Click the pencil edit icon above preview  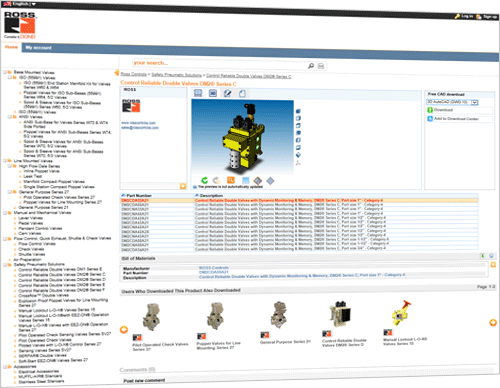click(228, 93)
